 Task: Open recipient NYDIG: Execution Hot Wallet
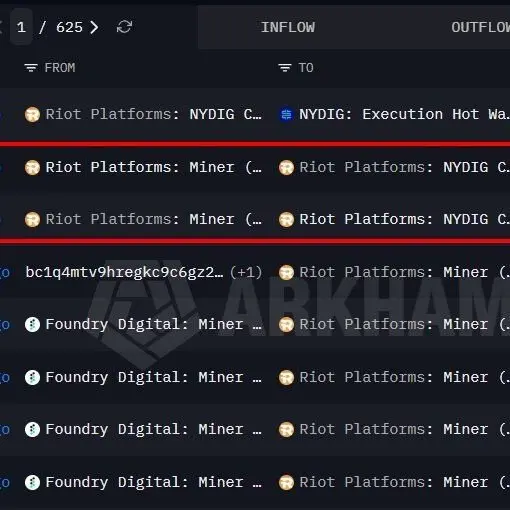(x=404, y=114)
